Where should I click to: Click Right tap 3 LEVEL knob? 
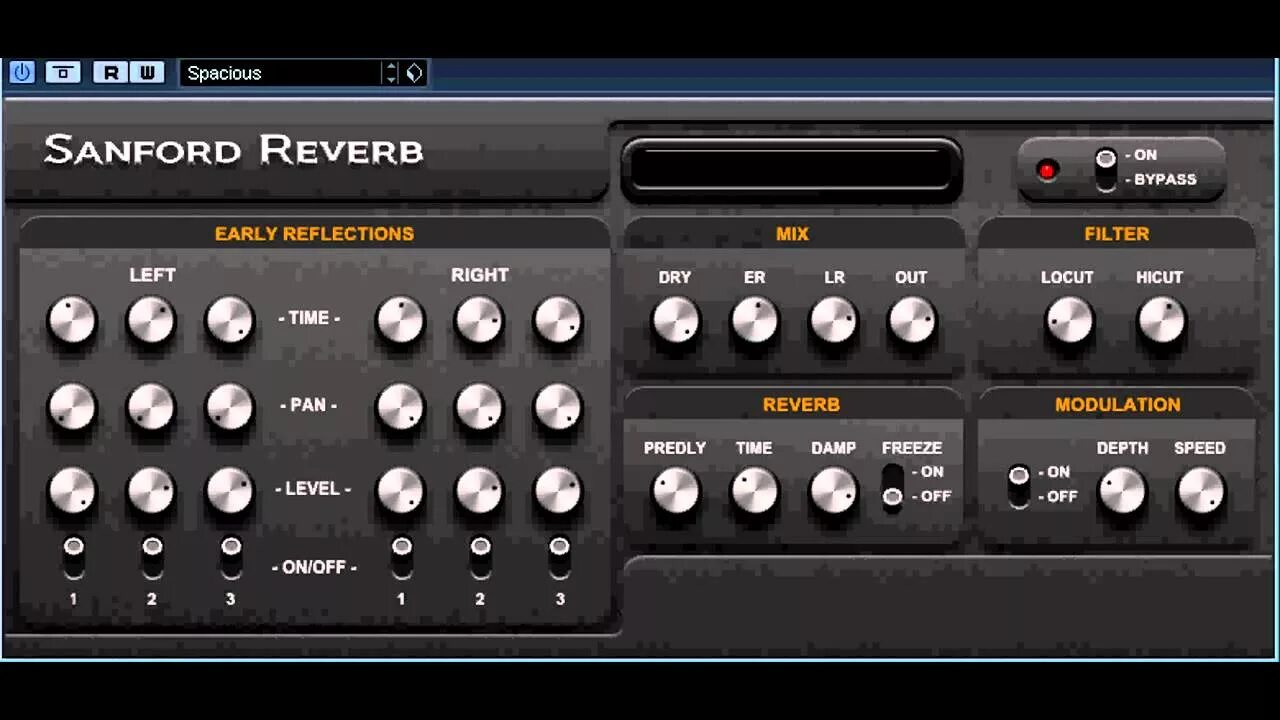tap(558, 491)
